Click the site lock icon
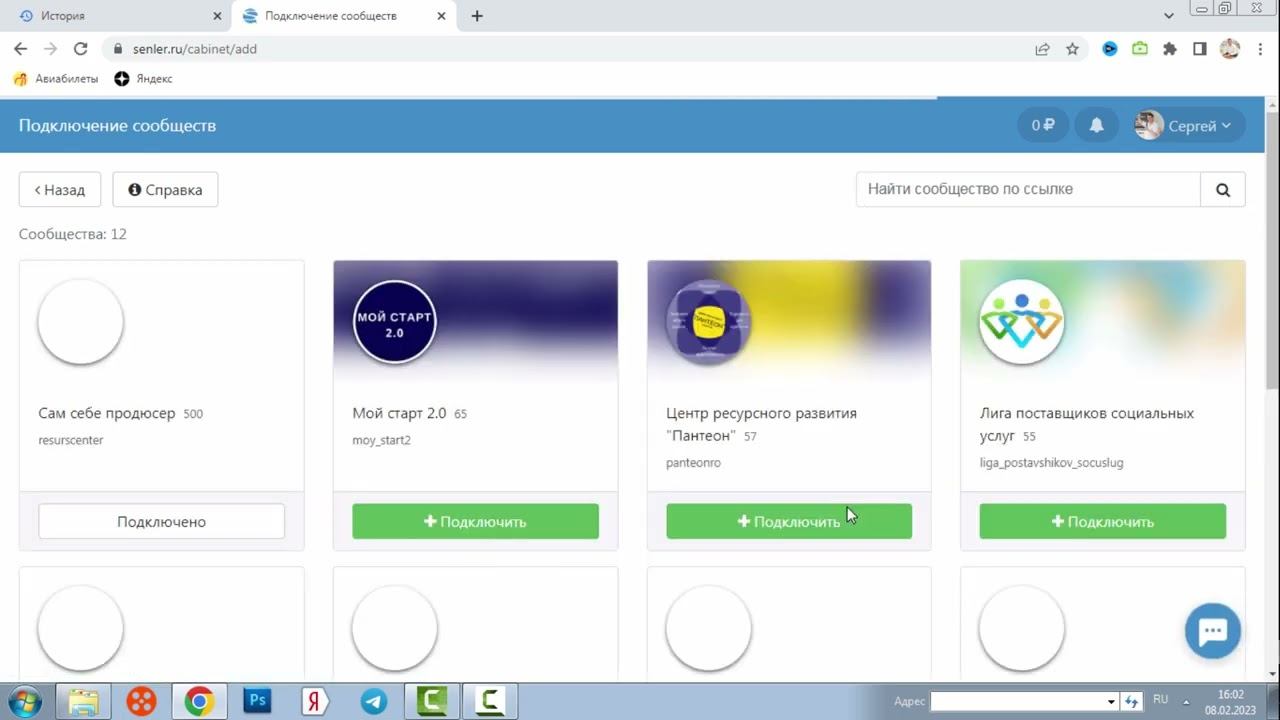 coord(118,48)
